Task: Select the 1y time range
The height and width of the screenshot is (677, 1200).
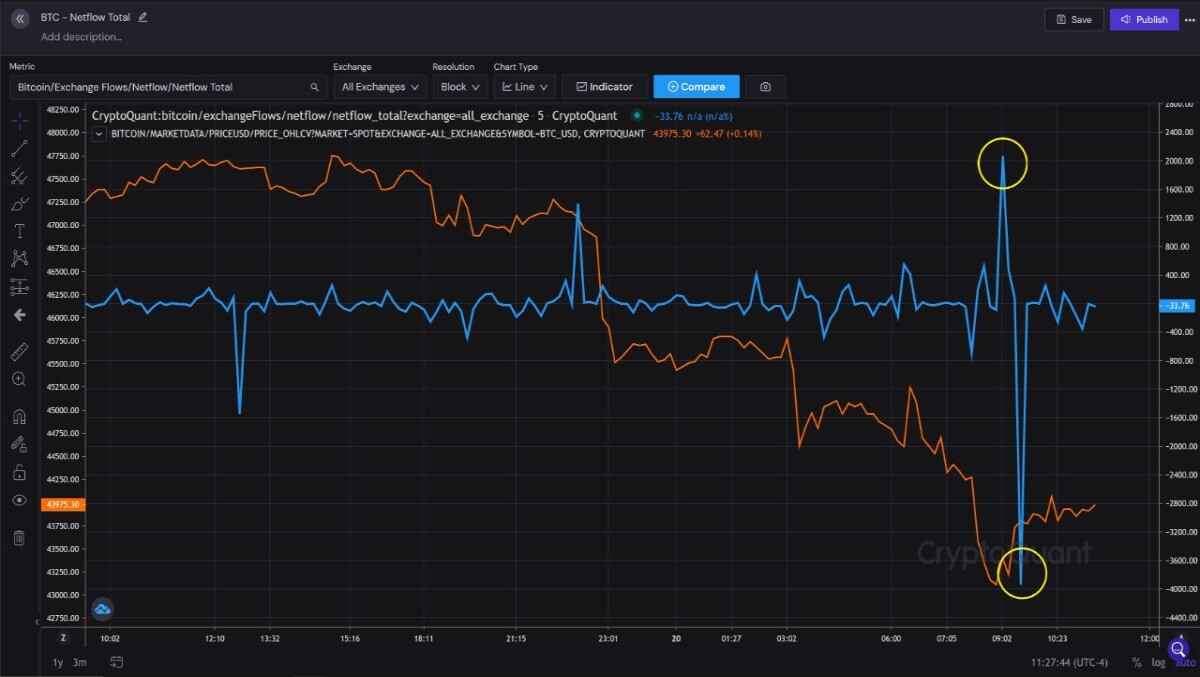Action: click(58, 662)
